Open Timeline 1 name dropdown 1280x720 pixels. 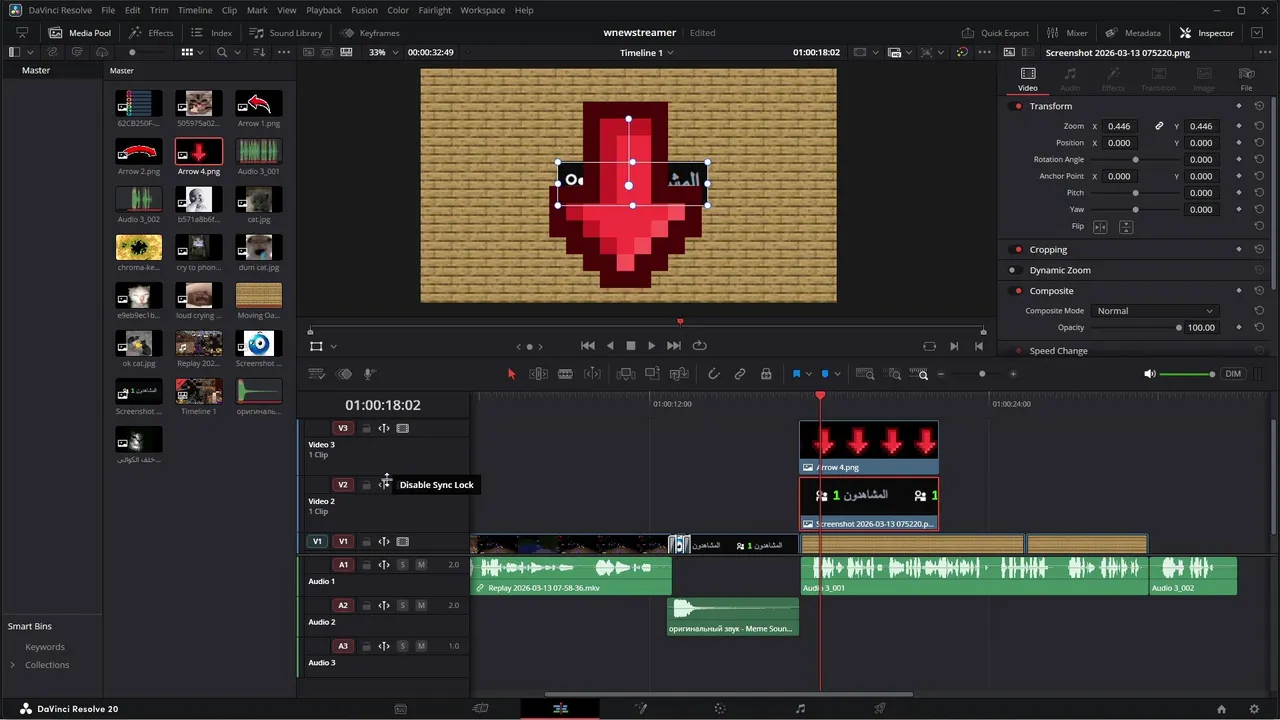[647, 52]
